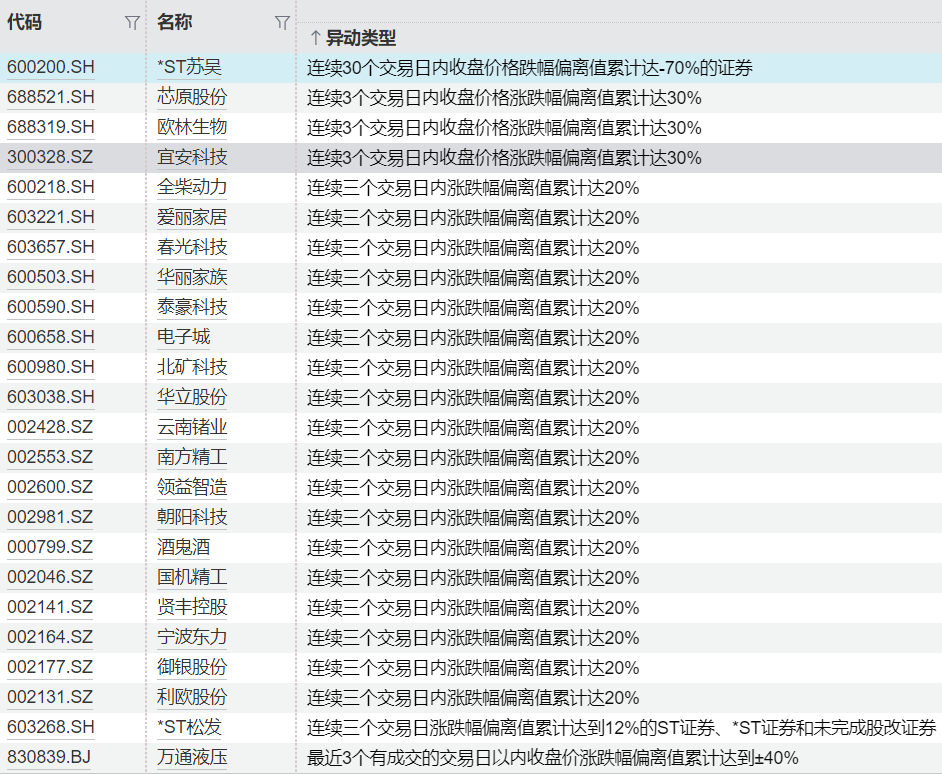
Task: Click 异动类型 text in 宜安科技 row
Action: pos(504,159)
